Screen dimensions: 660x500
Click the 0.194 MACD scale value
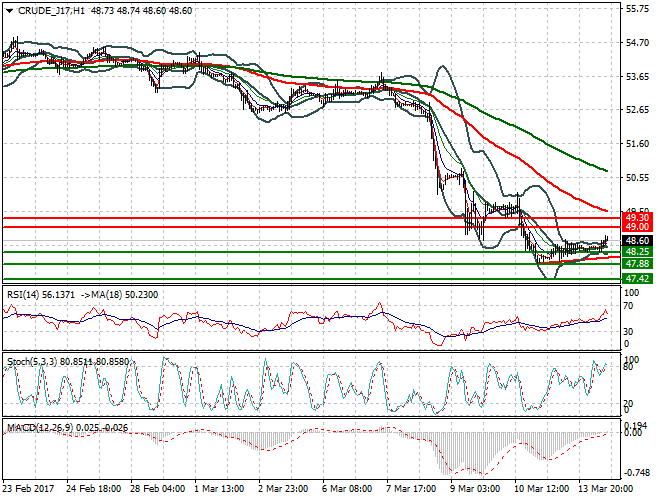(x=637, y=425)
